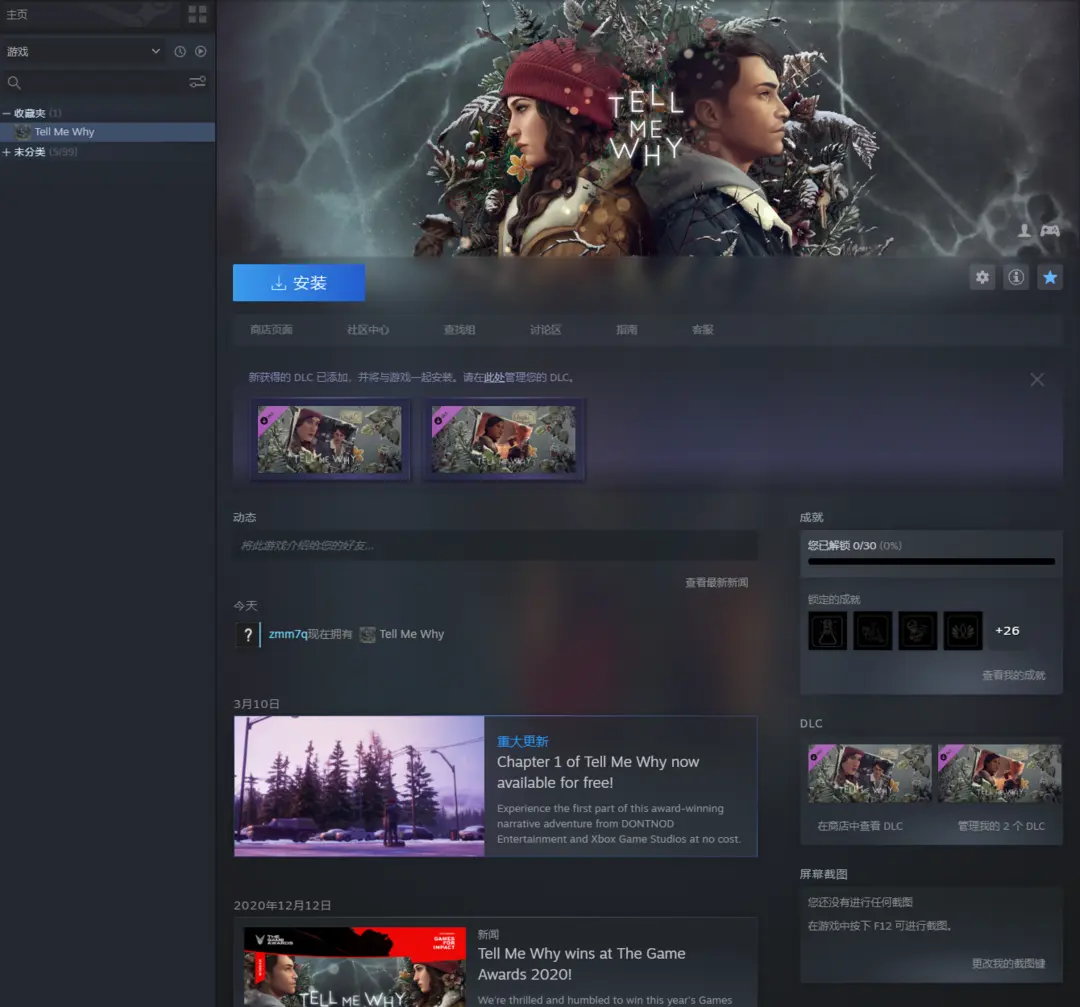
Task: Open right DLC thumbnail in DLC panel
Action: point(999,774)
